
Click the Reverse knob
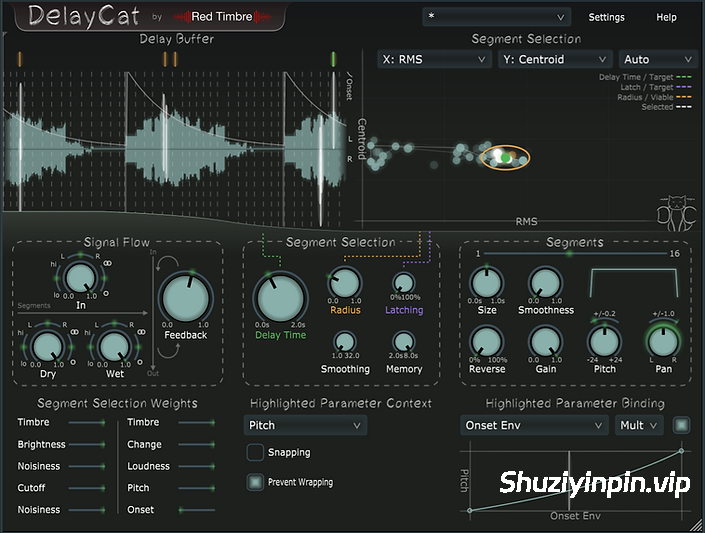pyautogui.click(x=486, y=342)
